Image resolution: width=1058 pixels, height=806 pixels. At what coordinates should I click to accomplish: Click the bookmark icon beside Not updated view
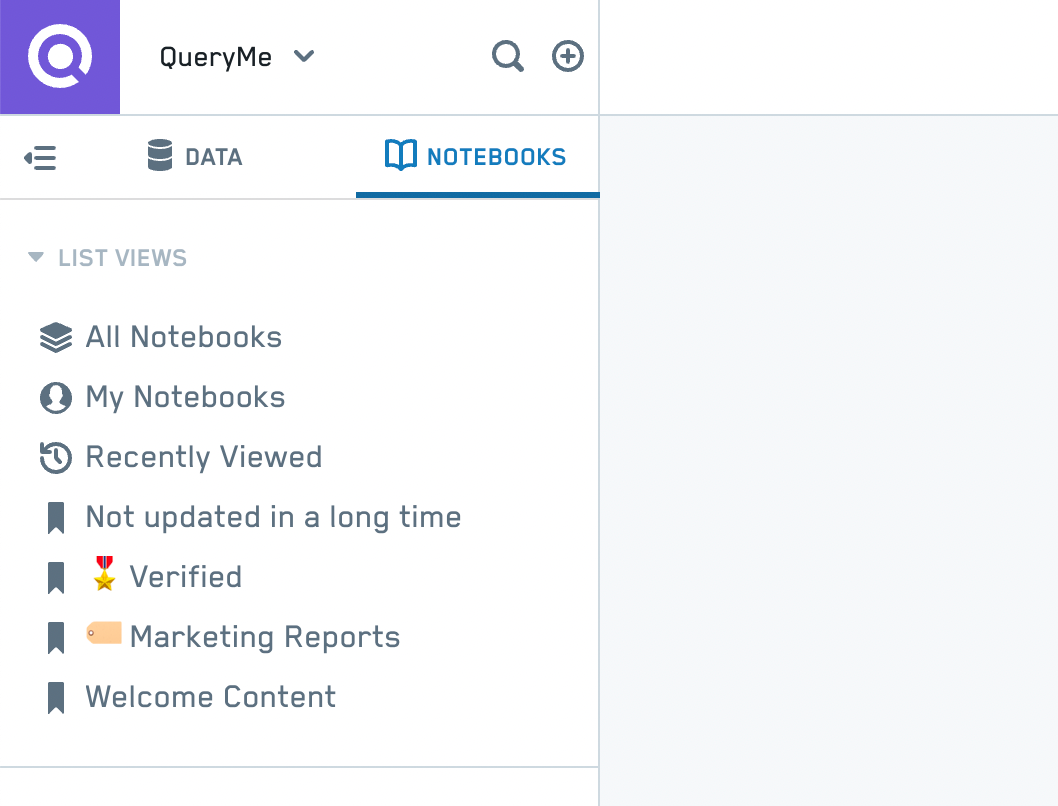pos(56,518)
